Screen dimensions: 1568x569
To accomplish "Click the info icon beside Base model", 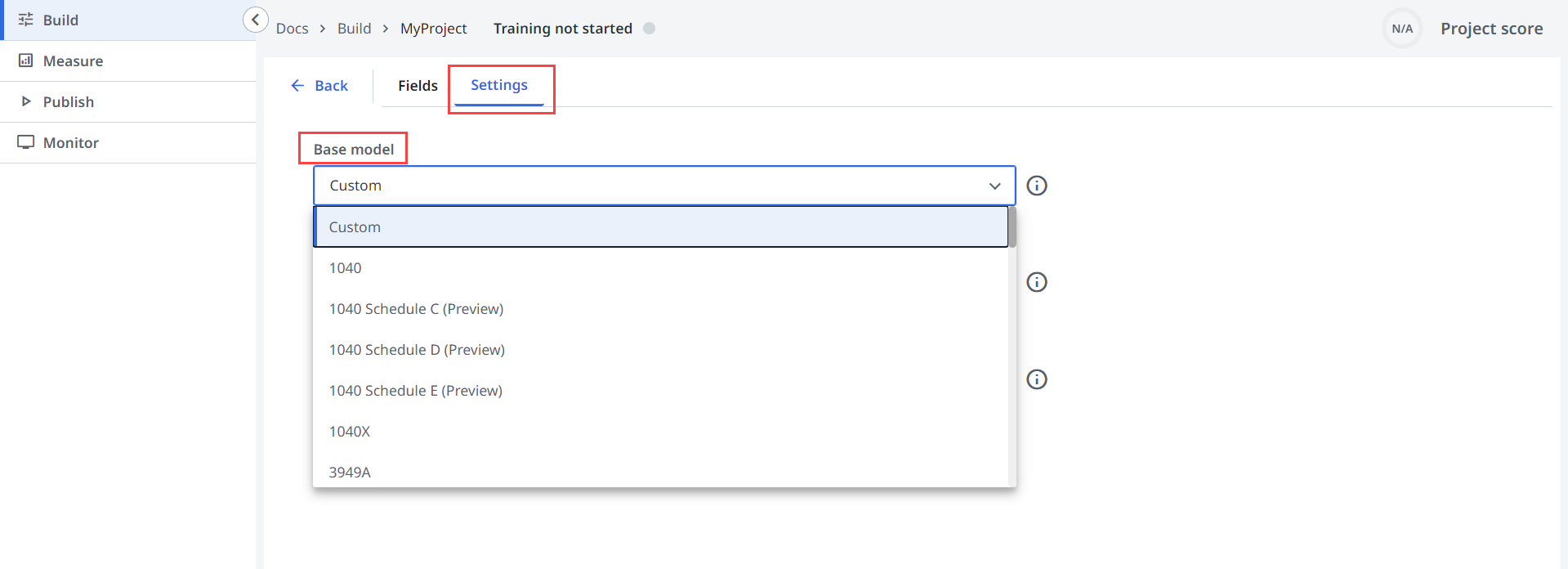I will point(1036,186).
